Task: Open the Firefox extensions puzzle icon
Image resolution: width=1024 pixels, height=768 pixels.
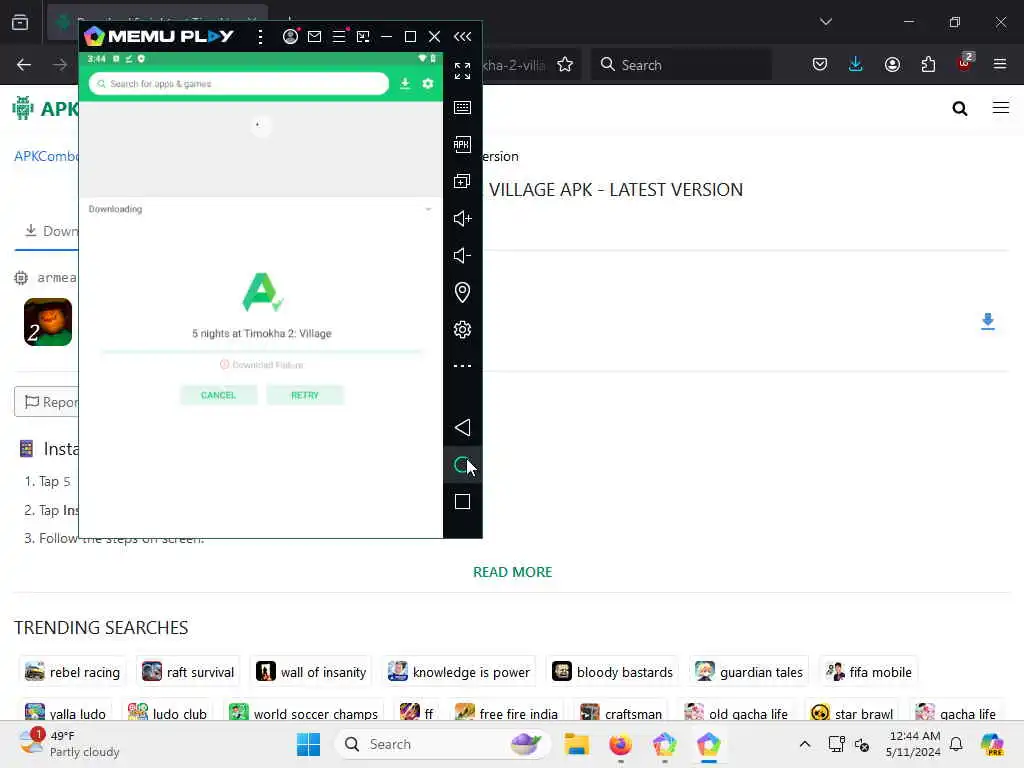Action: 928,65
